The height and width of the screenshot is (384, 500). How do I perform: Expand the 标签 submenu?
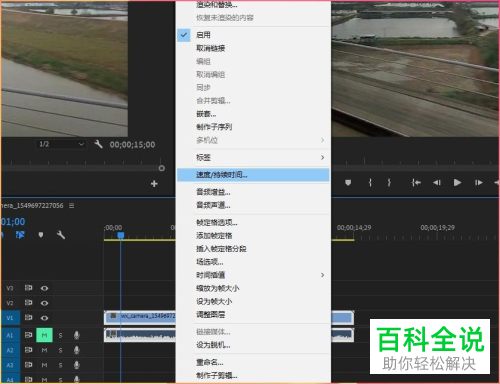coord(253,157)
